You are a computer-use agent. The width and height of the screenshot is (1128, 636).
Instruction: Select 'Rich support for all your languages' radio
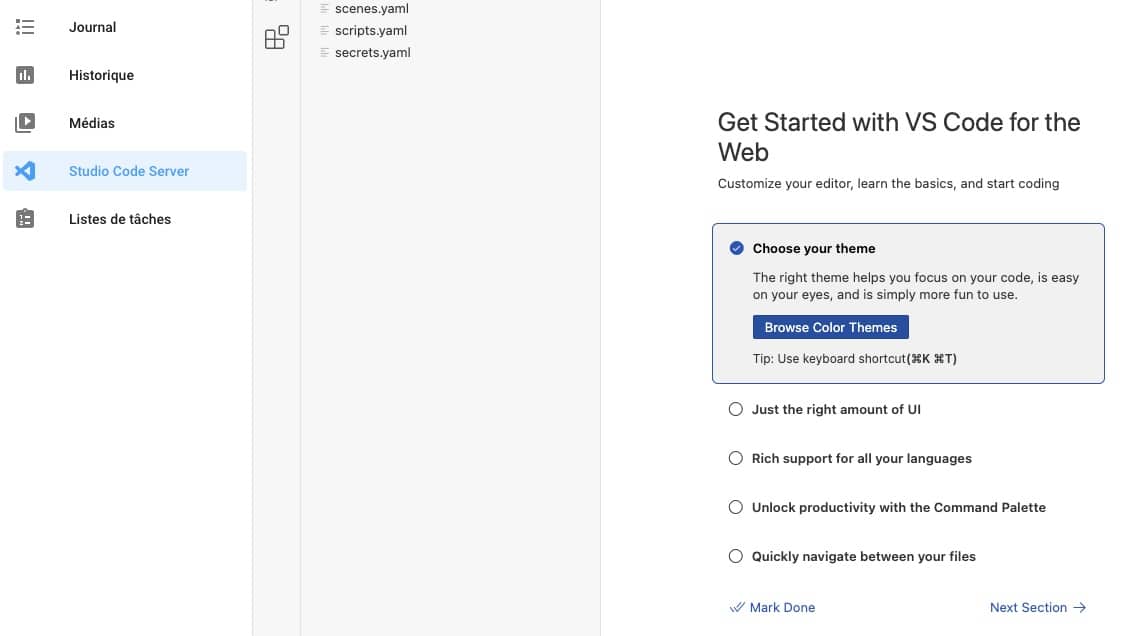click(x=735, y=458)
